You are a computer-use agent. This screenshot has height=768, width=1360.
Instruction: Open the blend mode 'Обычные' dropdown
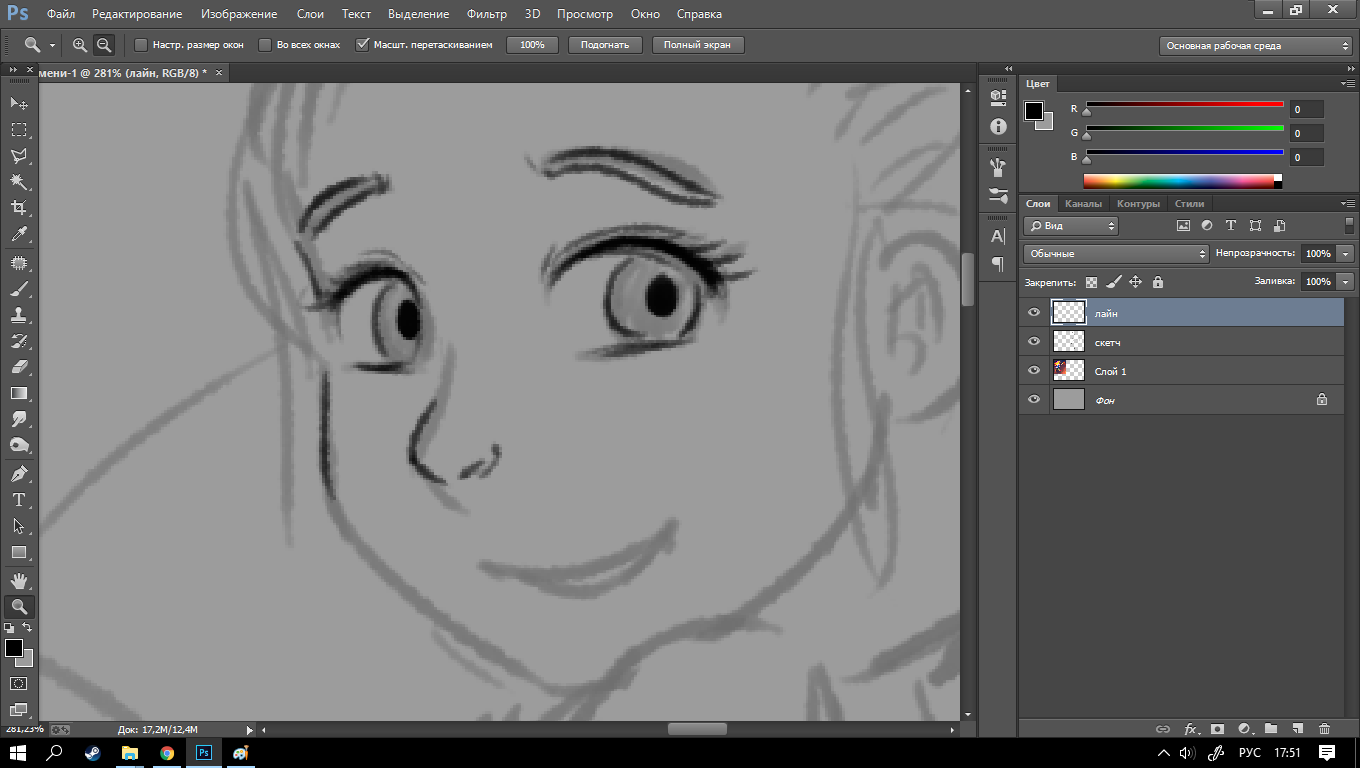(x=1116, y=254)
